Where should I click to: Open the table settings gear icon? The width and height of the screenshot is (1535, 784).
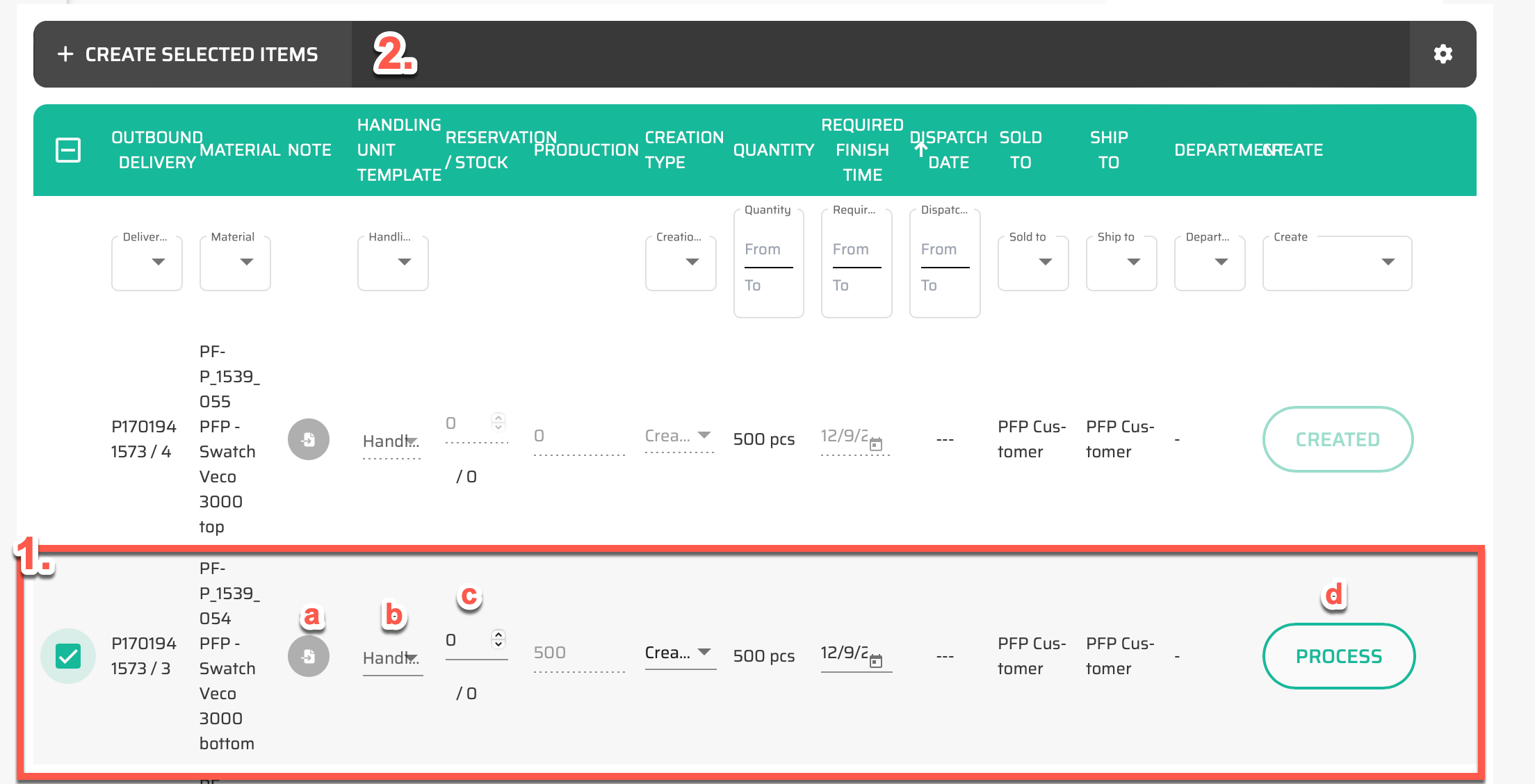1443,54
